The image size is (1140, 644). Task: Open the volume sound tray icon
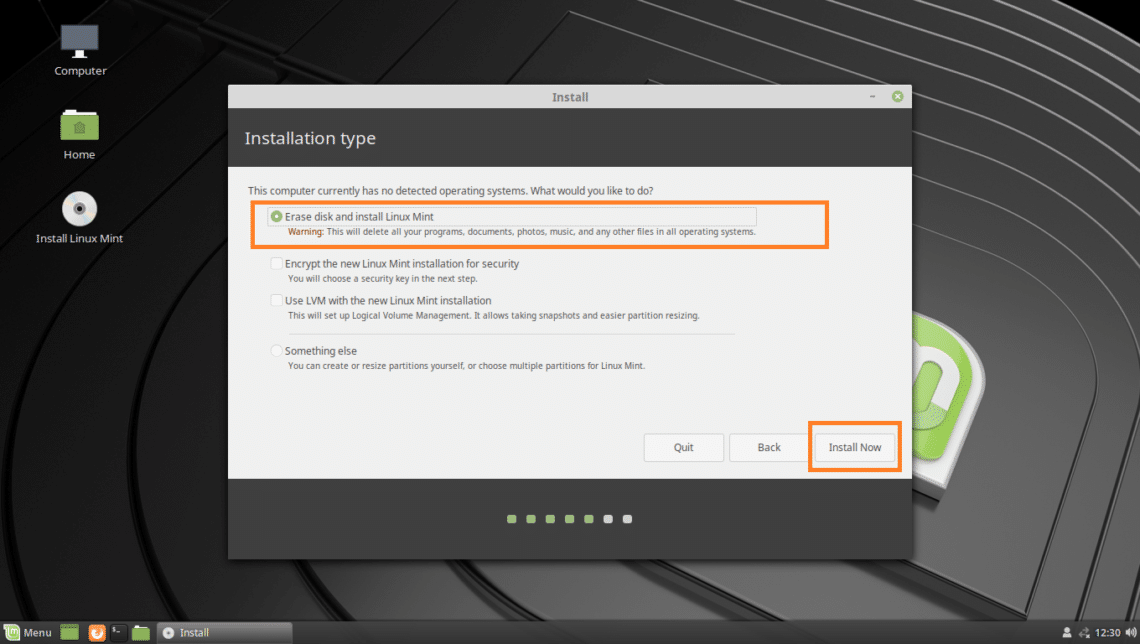tap(1131, 632)
